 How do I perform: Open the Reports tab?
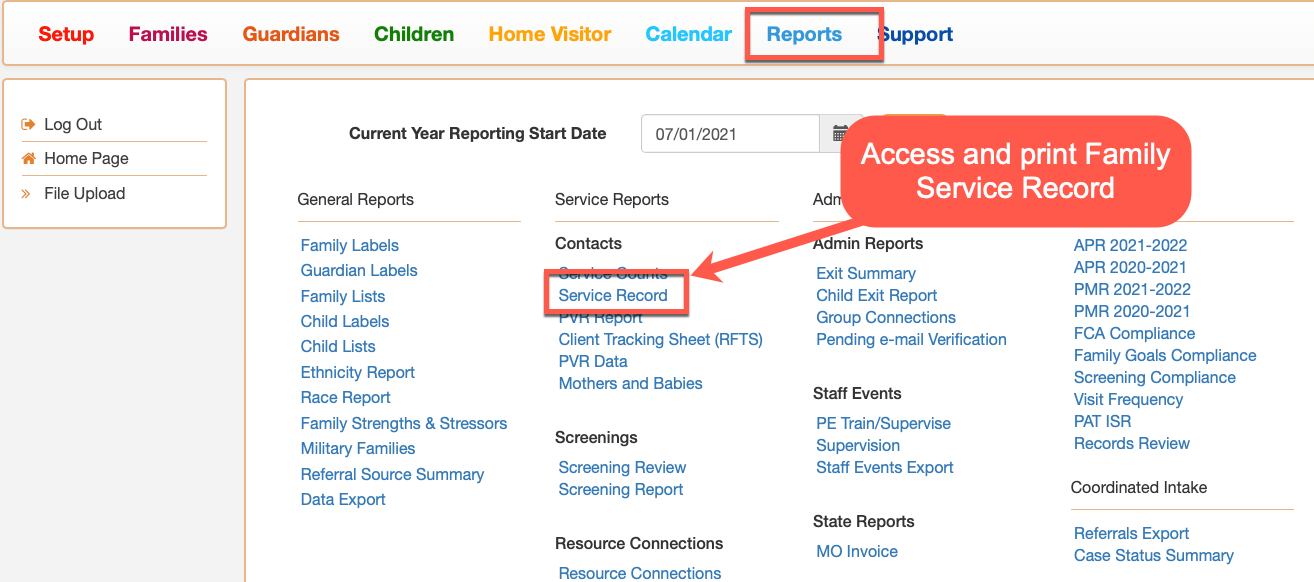click(x=804, y=34)
